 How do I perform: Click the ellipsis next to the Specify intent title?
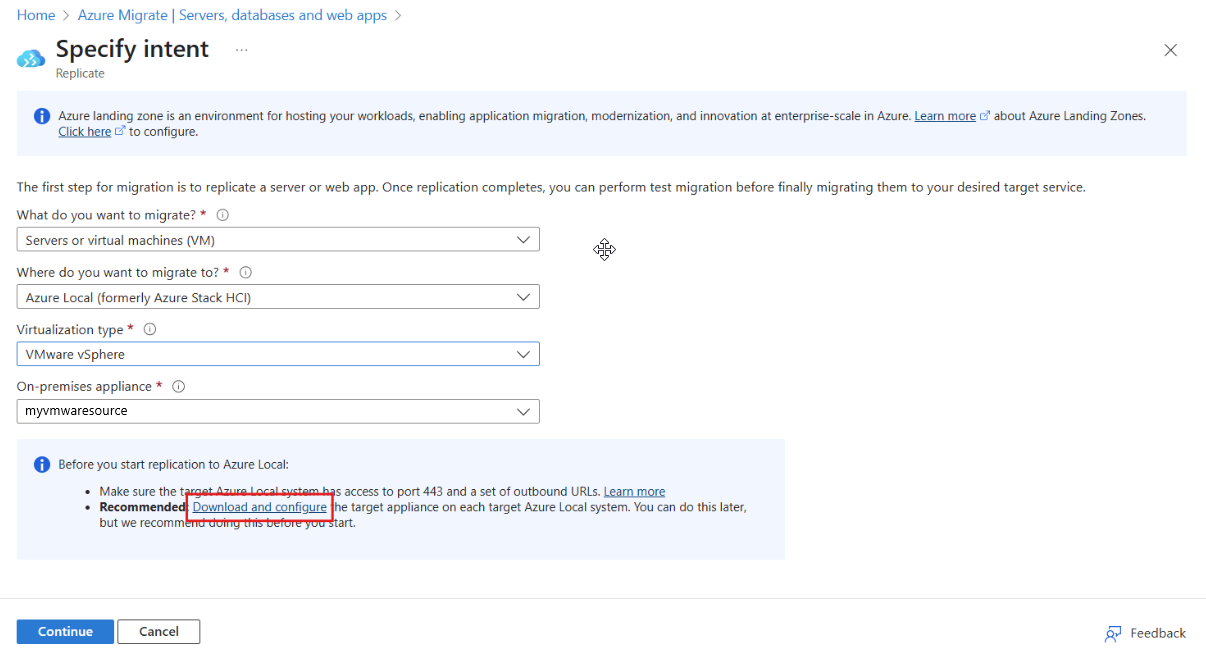(240, 49)
